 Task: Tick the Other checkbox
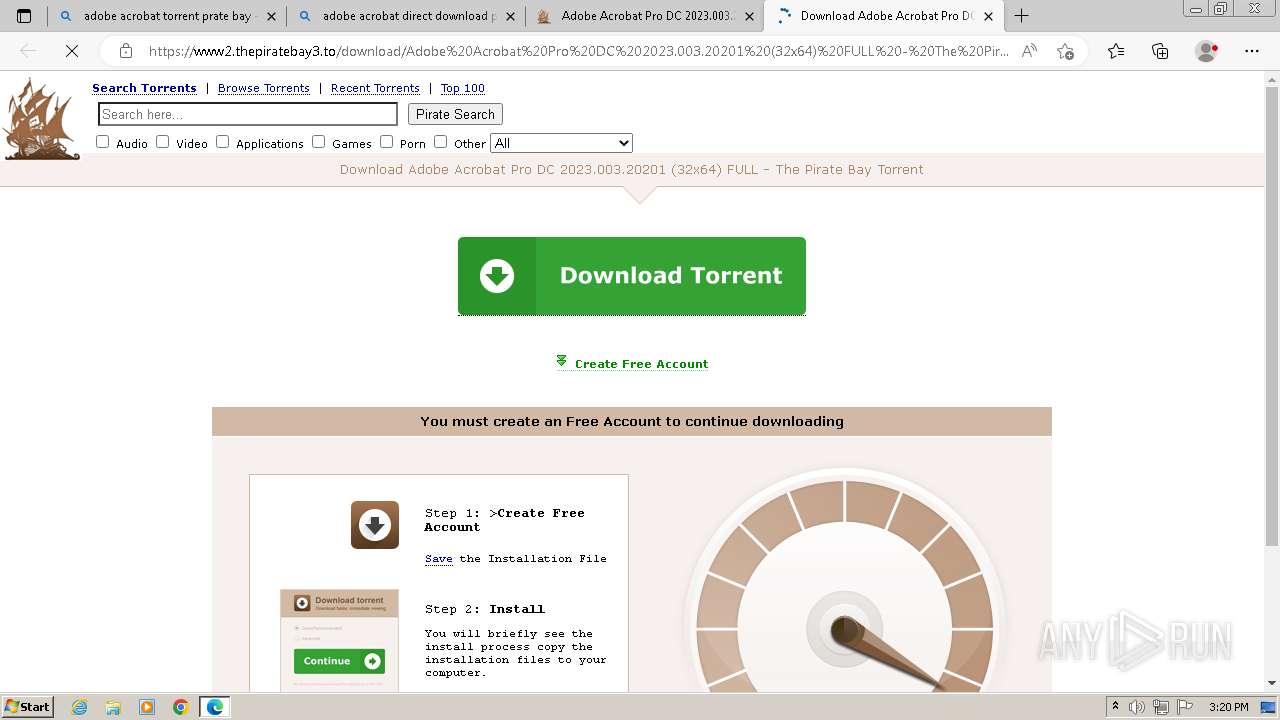click(440, 142)
